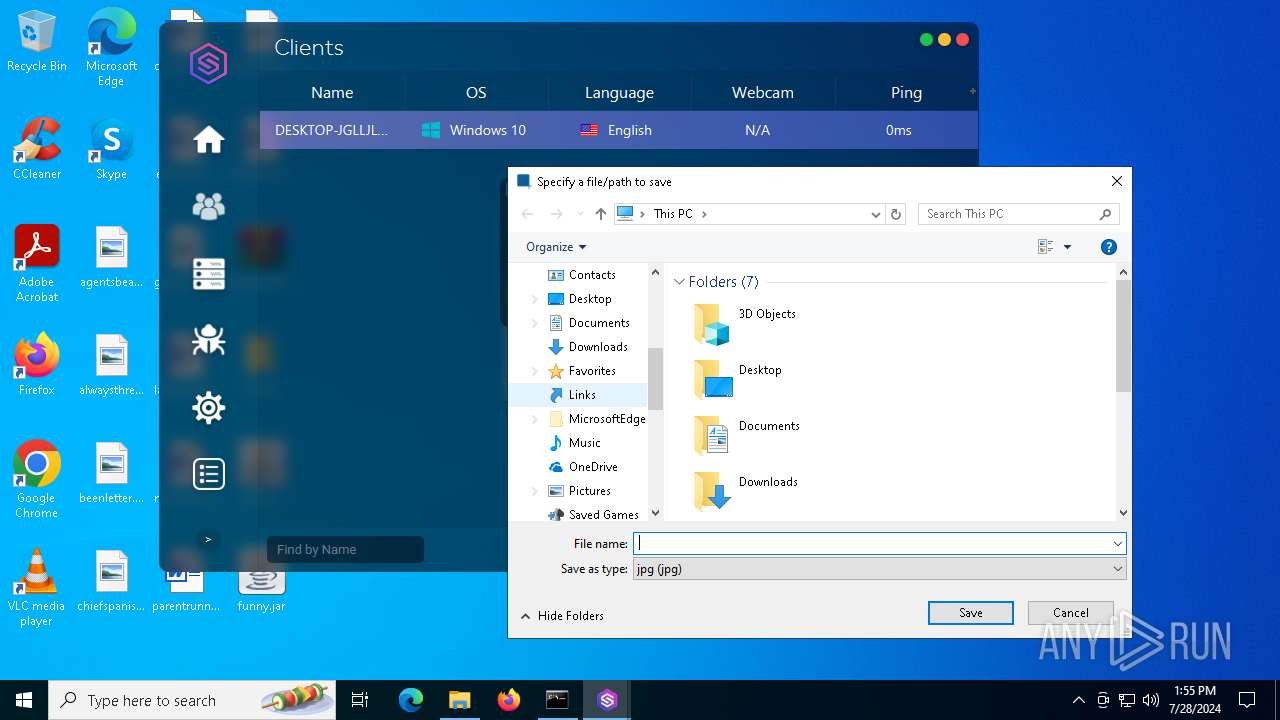This screenshot has width=1280, height=720.
Task: Sort clients by Webcam column
Action: click(763, 92)
